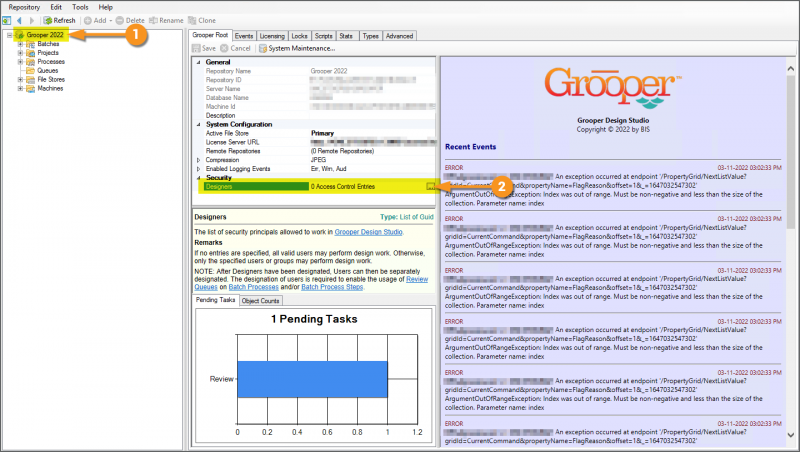
Task: Click the Delete toolbar button
Action: pos(130,20)
